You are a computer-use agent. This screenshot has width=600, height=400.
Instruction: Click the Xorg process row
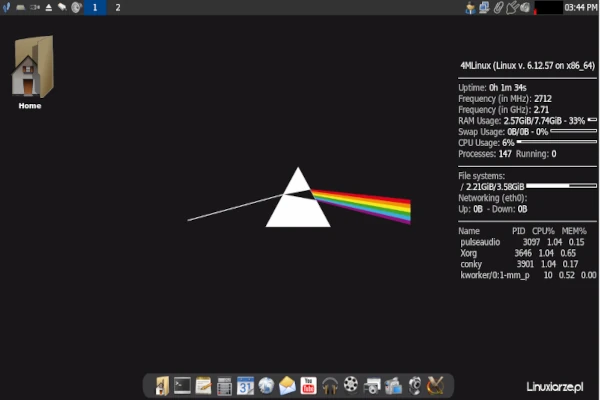(x=518, y=253)
